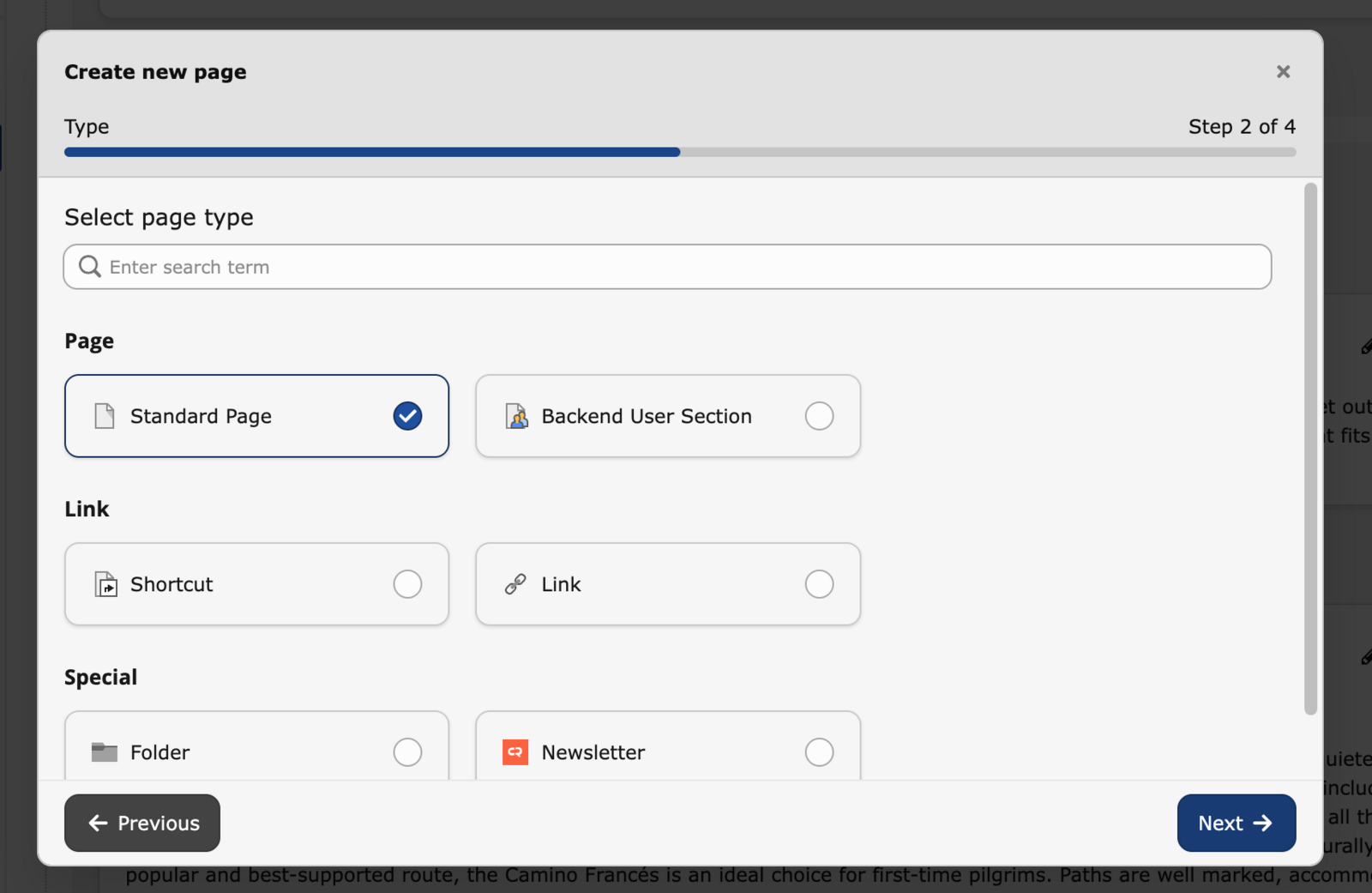Click the dialog's vertical scrollbar
The height and width of the screenshot is (893, 1372).
[1309, 448]
